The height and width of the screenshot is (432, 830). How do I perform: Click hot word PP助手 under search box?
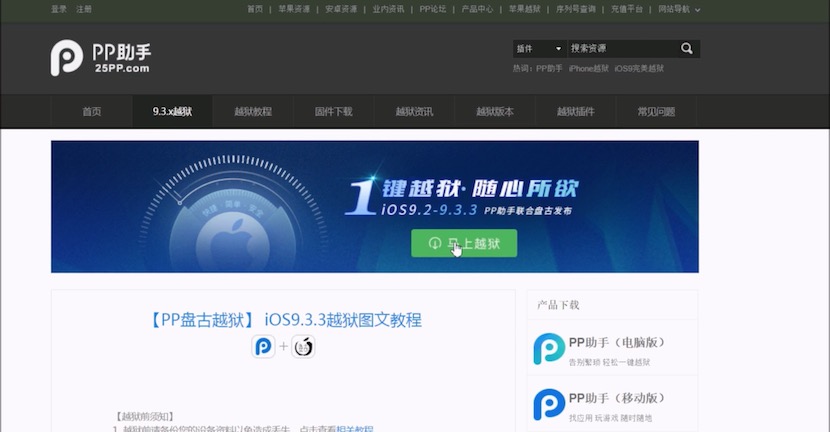click(549, 68)
